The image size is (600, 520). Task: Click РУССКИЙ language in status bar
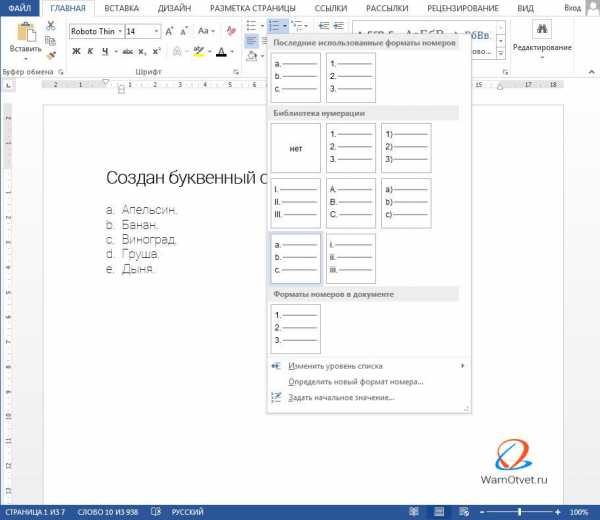[x=188, y=512]
